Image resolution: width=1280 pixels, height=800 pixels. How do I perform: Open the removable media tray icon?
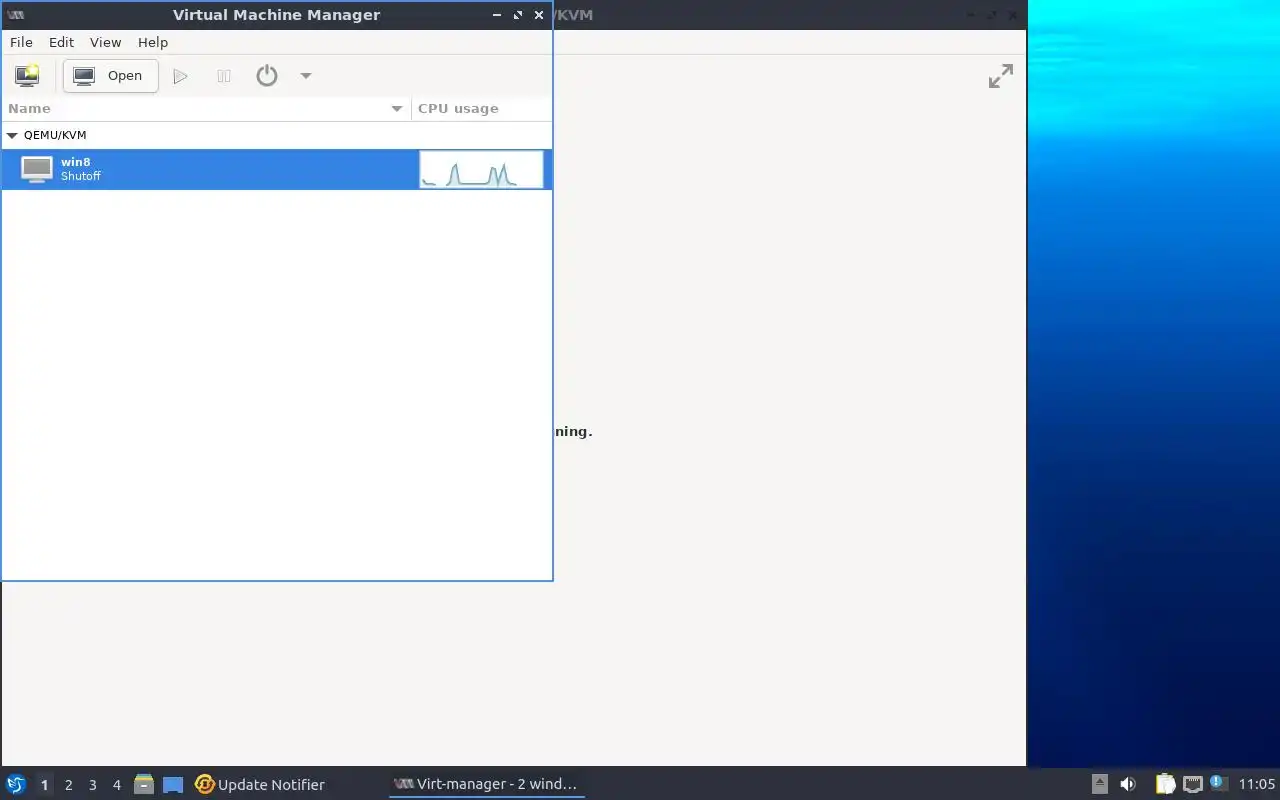[1099, 784]
